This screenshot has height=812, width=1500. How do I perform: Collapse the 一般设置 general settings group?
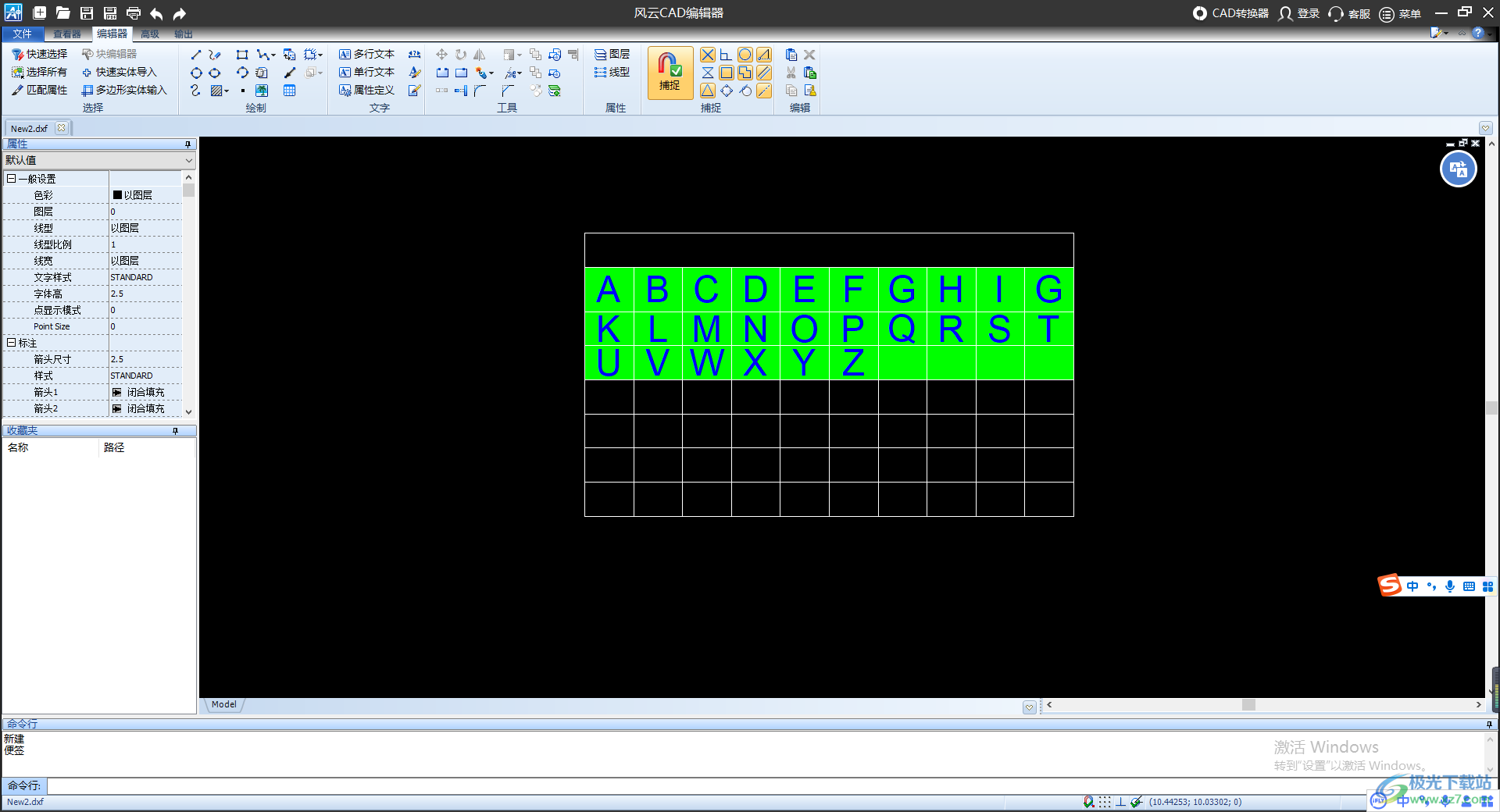coord(11,179)
